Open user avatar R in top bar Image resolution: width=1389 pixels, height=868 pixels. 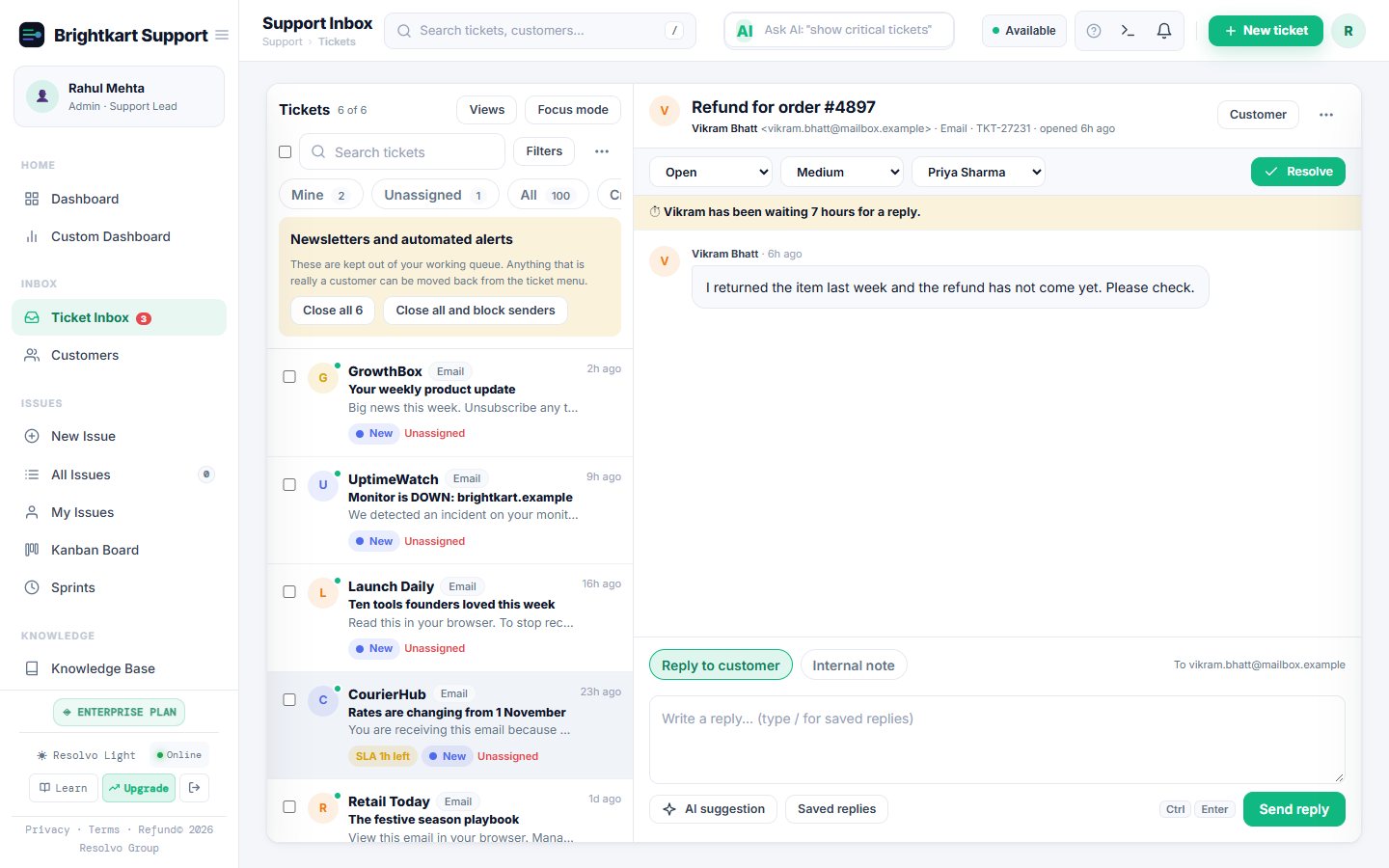coord(1348,31)
